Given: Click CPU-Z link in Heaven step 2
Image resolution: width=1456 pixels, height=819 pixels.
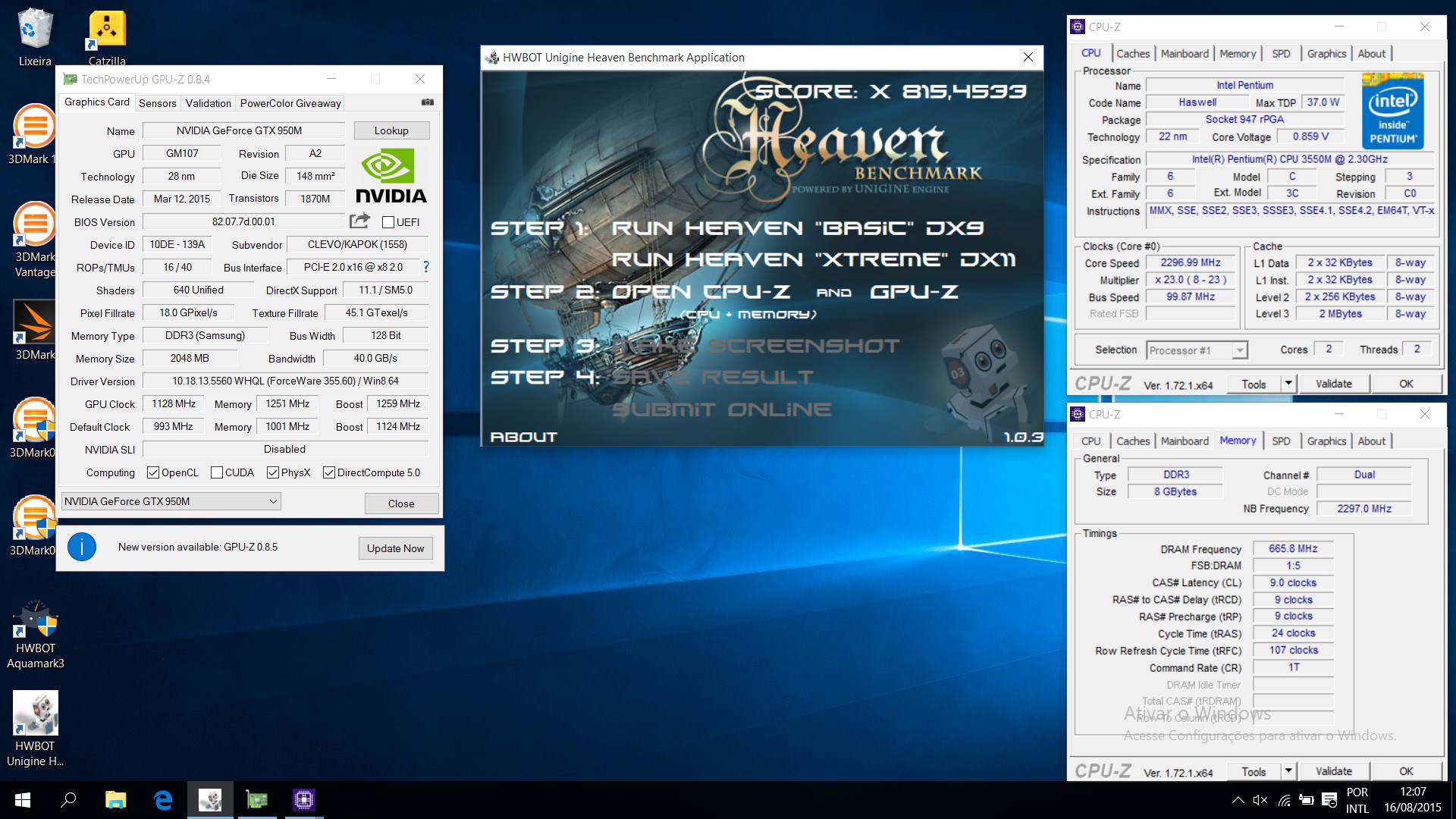Looking at the screenshot, I should (747, 291).
